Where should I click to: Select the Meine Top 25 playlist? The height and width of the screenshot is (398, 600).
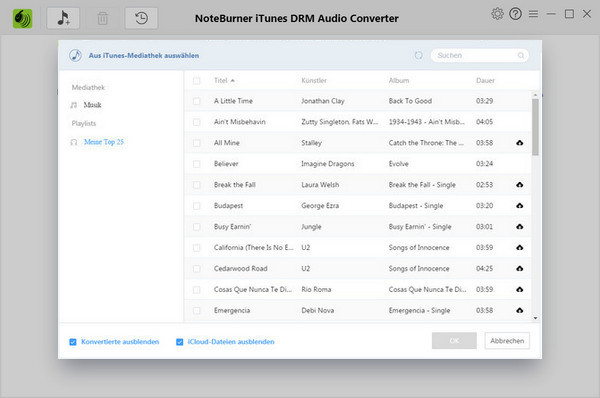(x=104, y=142)
